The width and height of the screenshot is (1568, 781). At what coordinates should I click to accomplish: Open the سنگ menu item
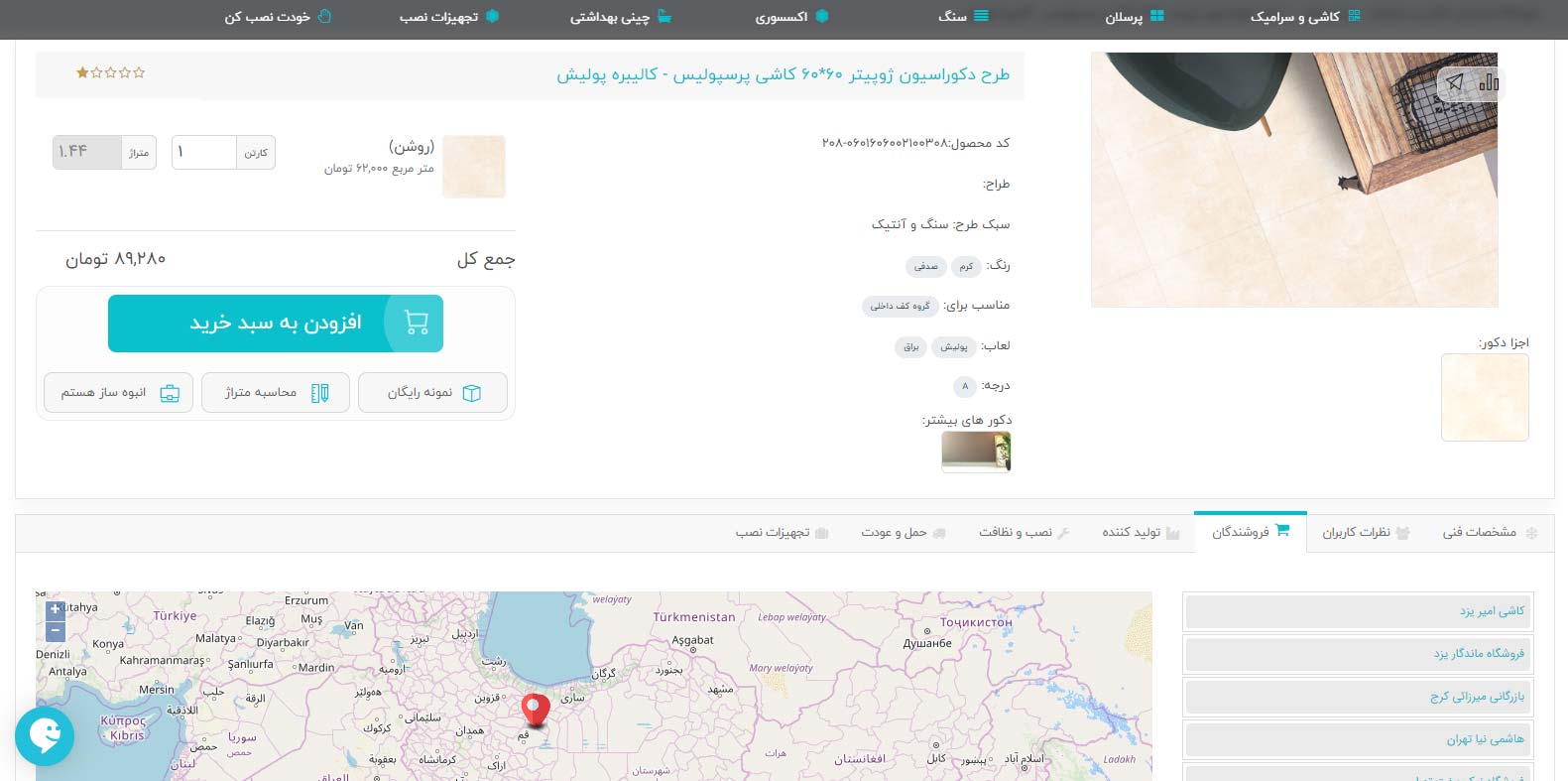(963, 17)
